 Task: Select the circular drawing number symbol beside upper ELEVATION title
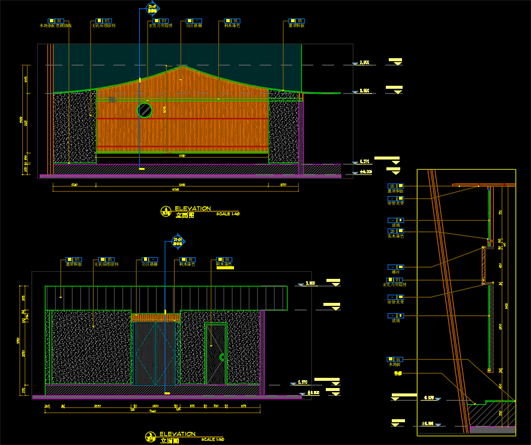[166, 211]
